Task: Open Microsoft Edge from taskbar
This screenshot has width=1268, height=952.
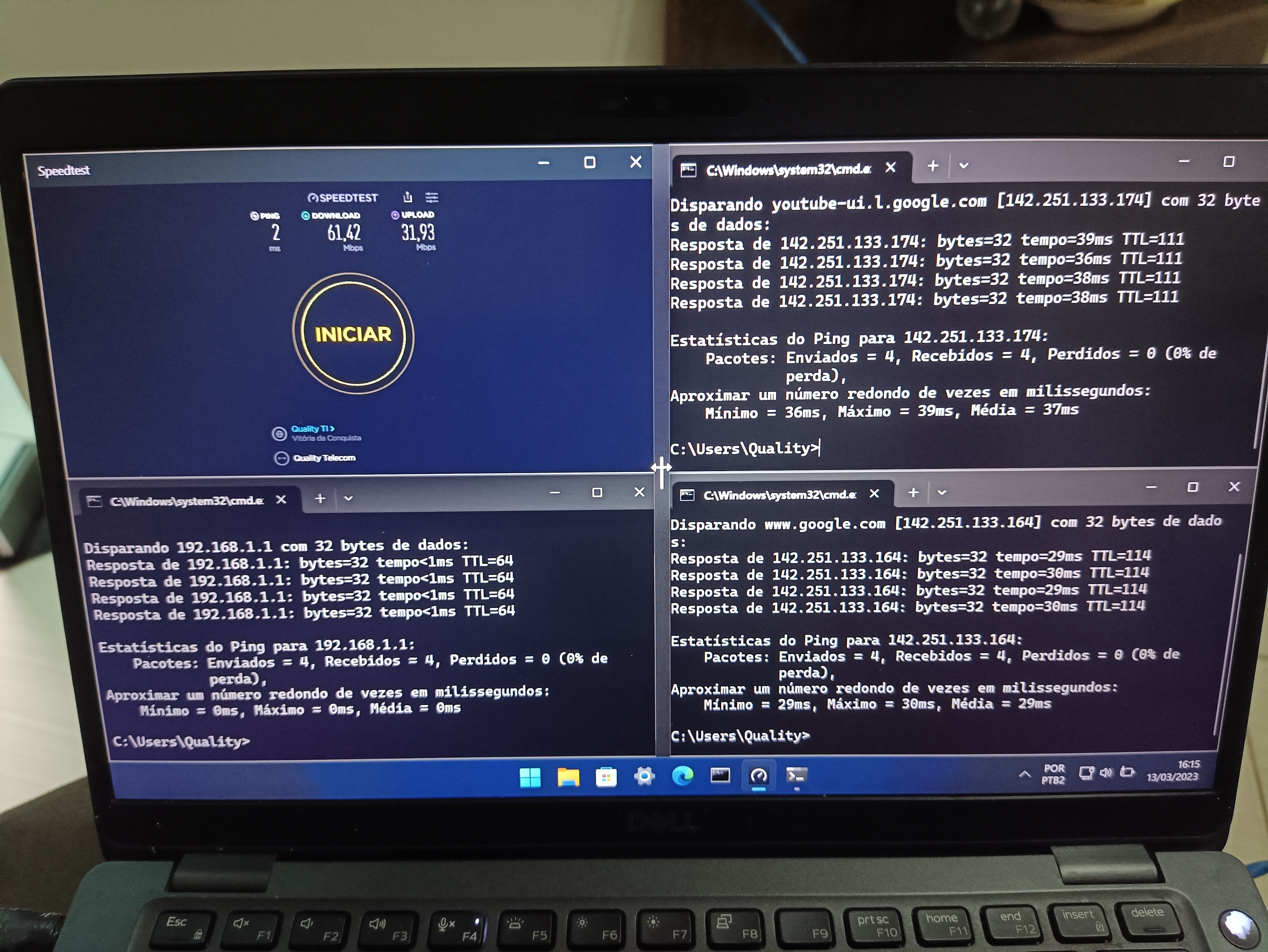Action: (682, 777)
